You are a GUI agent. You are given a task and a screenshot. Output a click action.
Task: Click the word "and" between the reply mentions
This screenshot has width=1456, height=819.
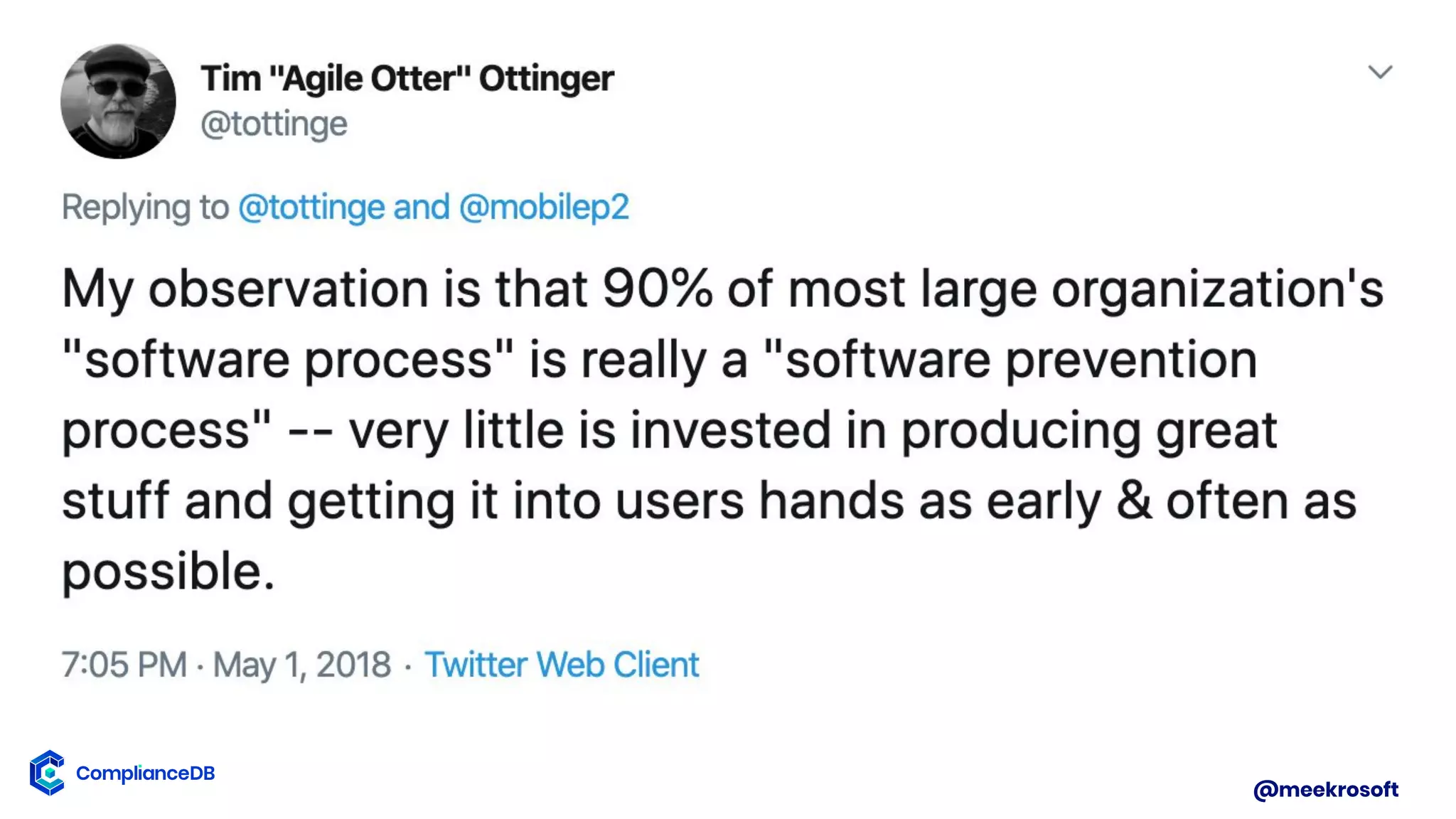[422, 208]
